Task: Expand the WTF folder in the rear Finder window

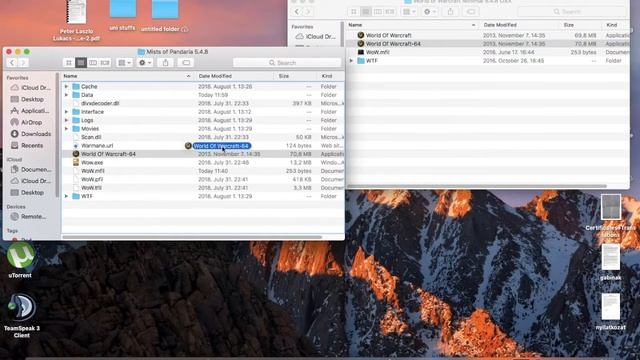Action: 351,60
